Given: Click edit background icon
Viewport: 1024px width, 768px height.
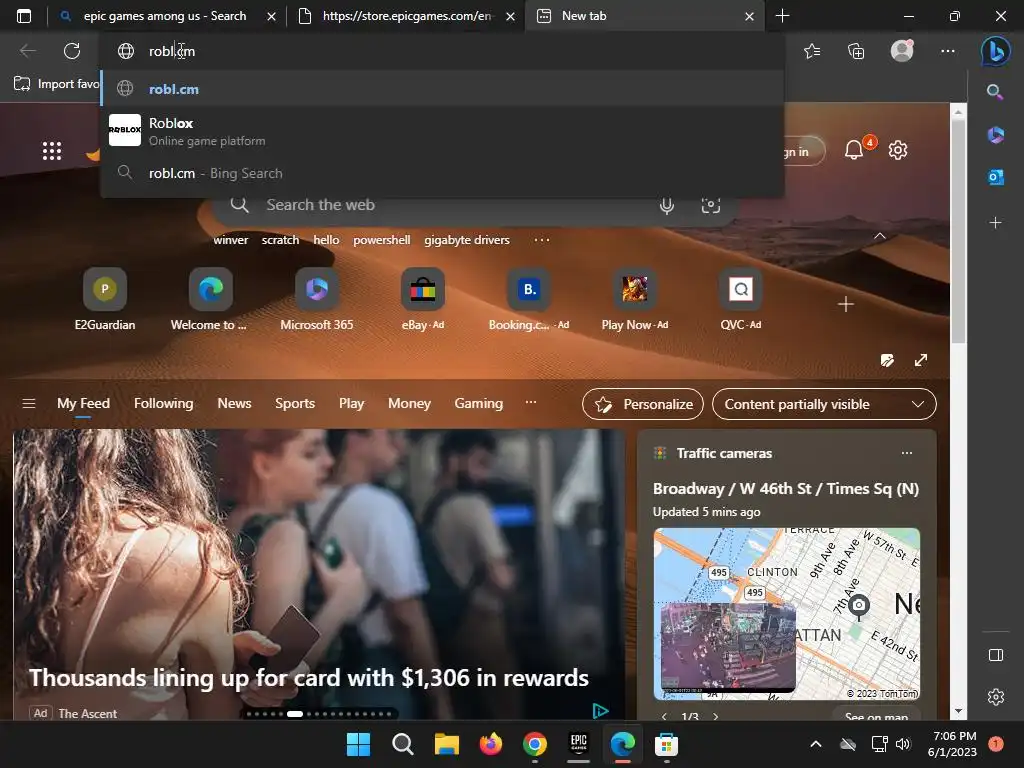Looking at the screenshot, I should point(887,360).
